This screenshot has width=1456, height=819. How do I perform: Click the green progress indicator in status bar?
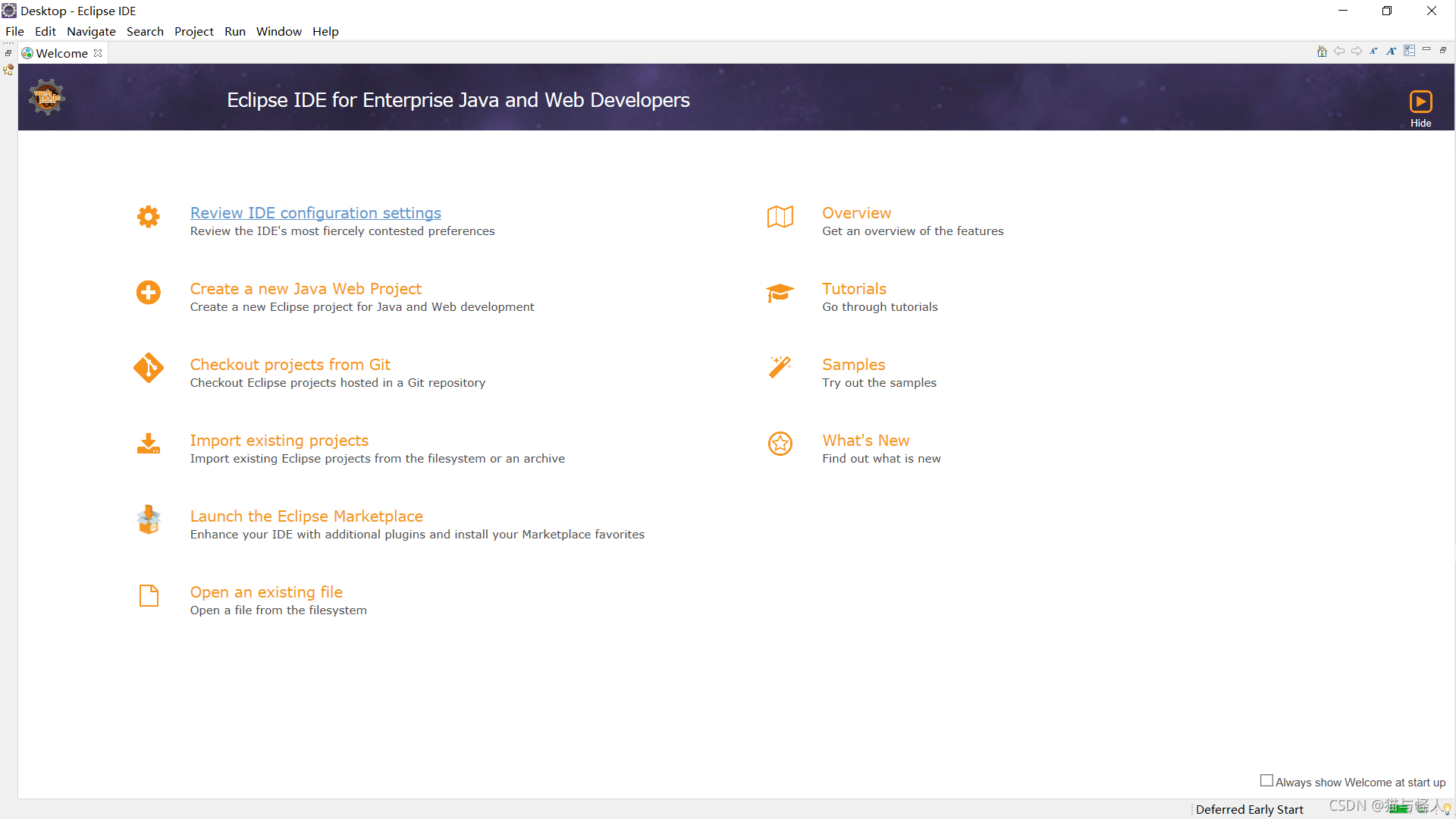(x=1399, y=810)
